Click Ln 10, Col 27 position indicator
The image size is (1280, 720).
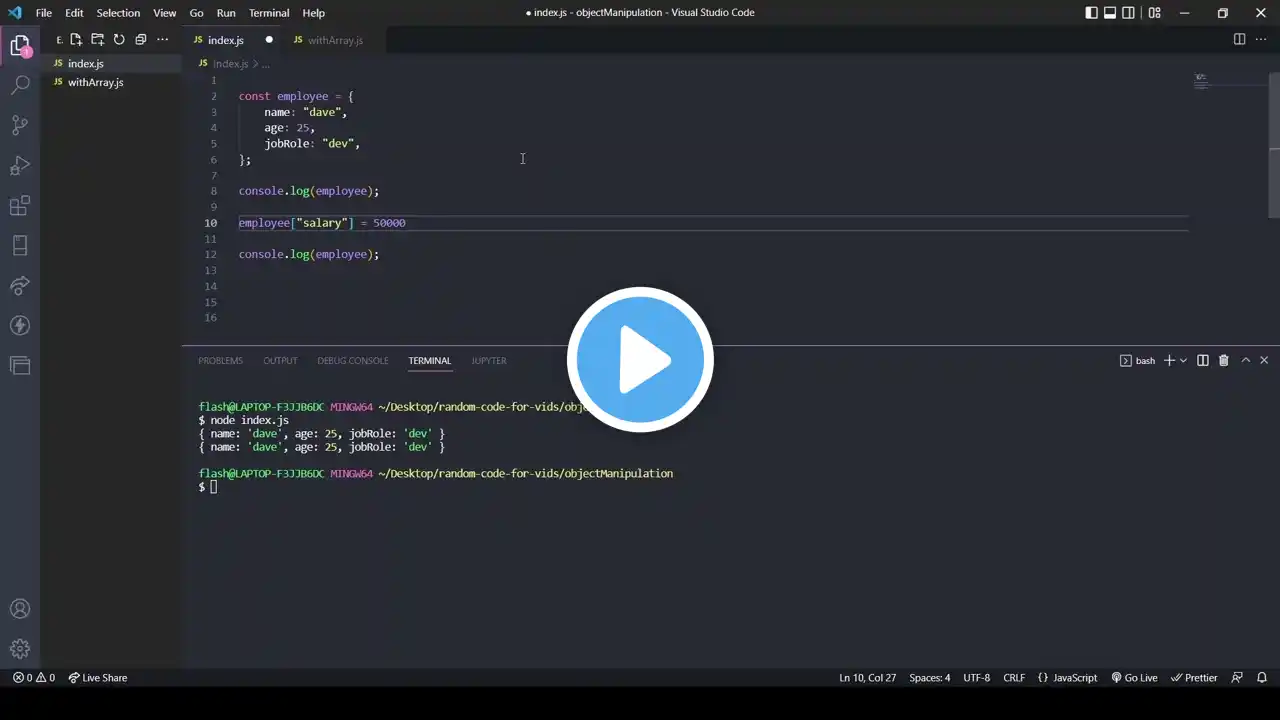point(868,678)
